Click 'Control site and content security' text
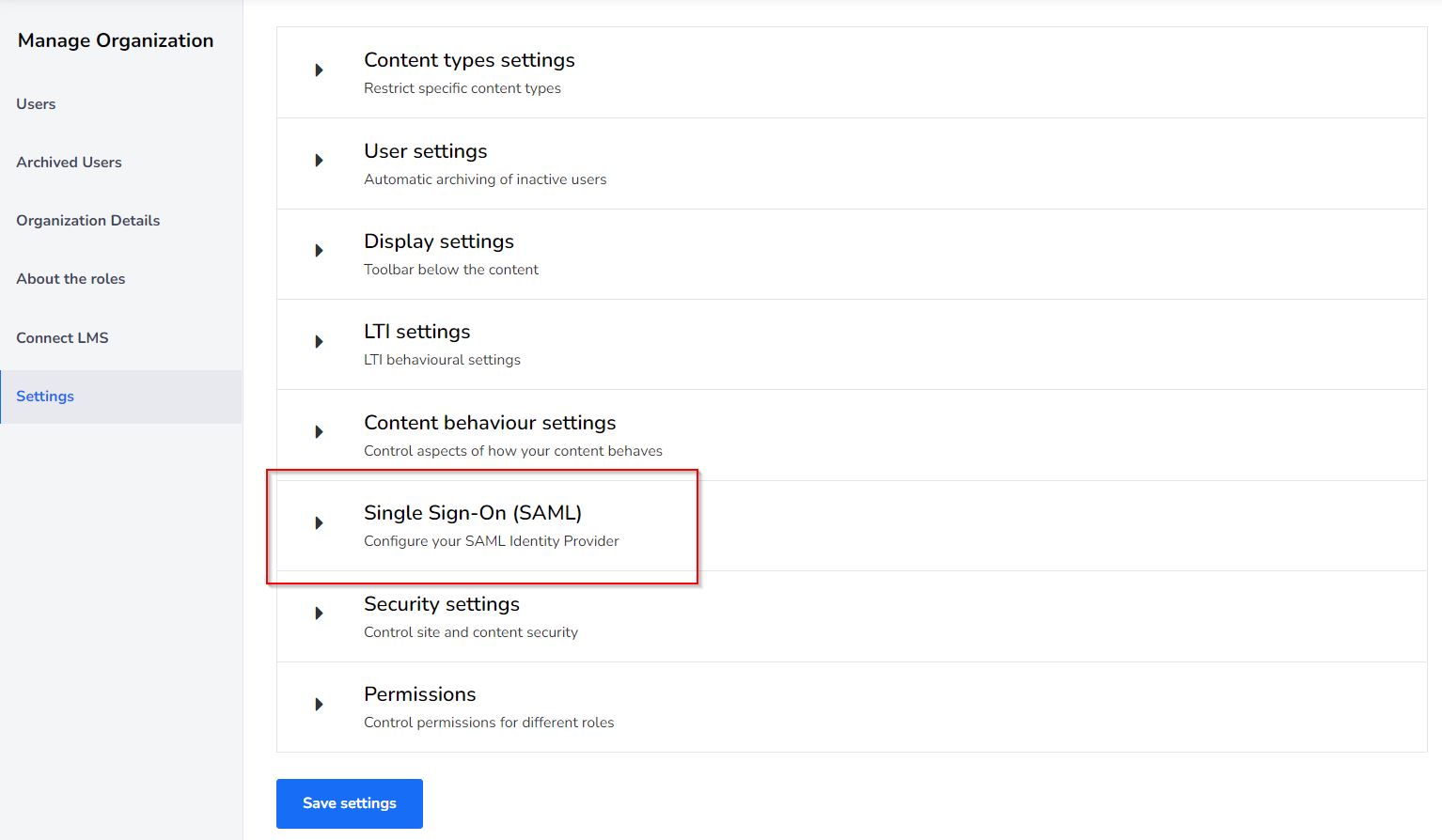Image resolution: width=1442 pixels, height=840 pixels. [471, 632]
